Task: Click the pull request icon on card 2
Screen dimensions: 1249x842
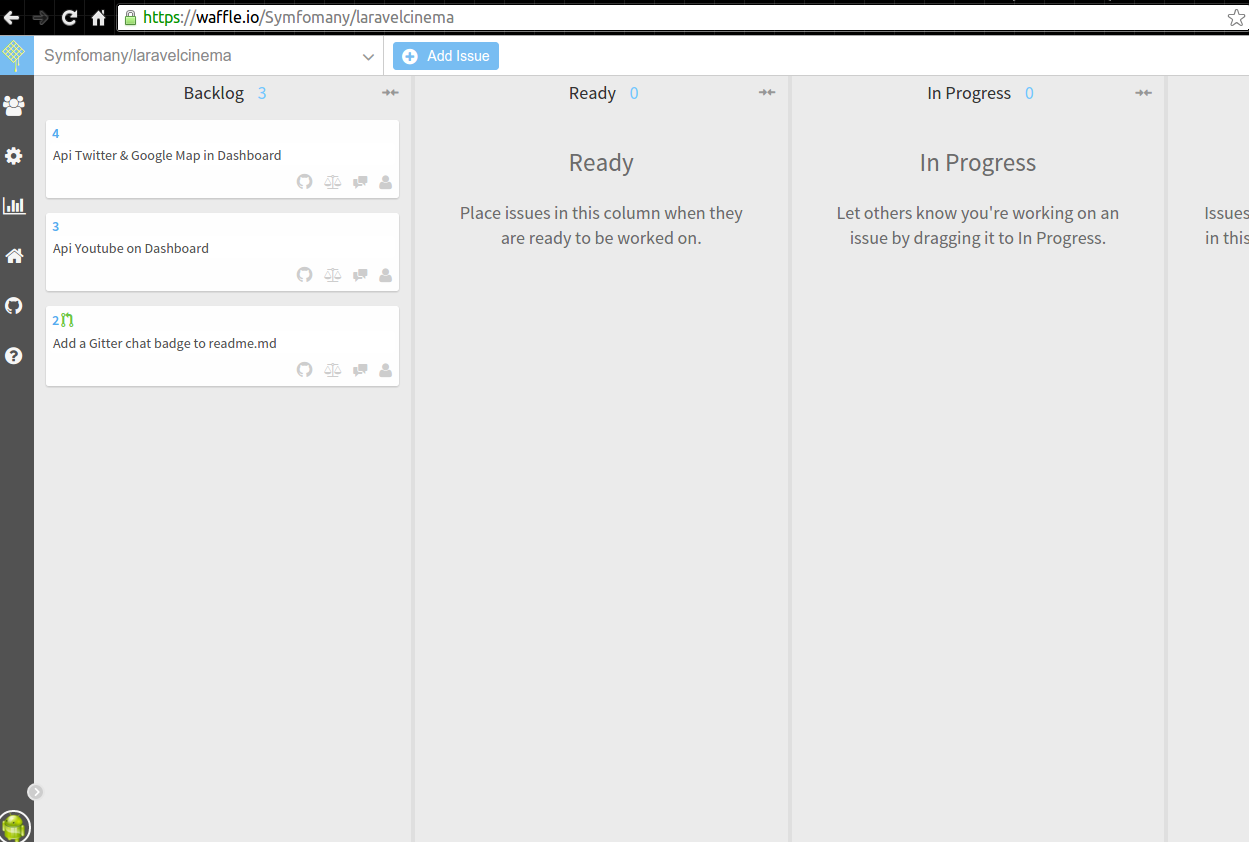Action: point(67,320)
